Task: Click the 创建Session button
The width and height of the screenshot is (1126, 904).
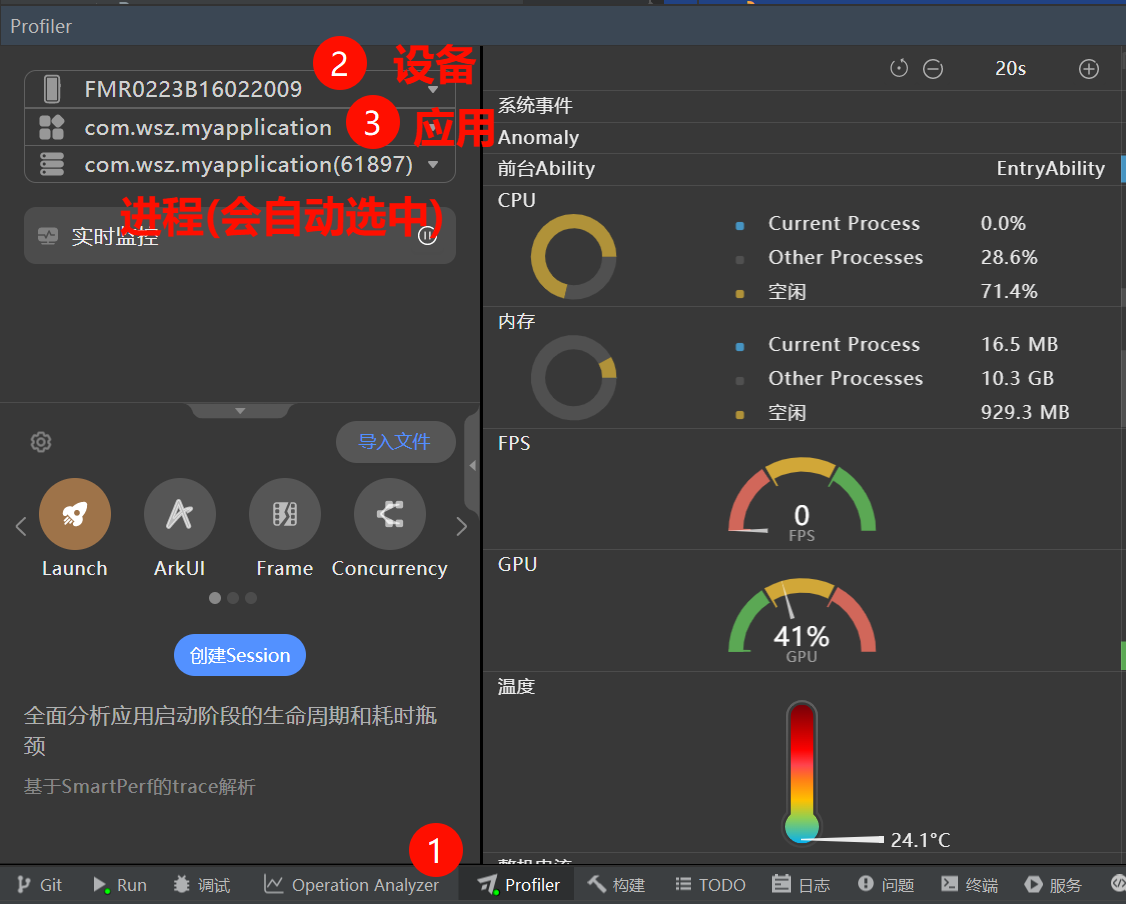Action: click(240, 655)
